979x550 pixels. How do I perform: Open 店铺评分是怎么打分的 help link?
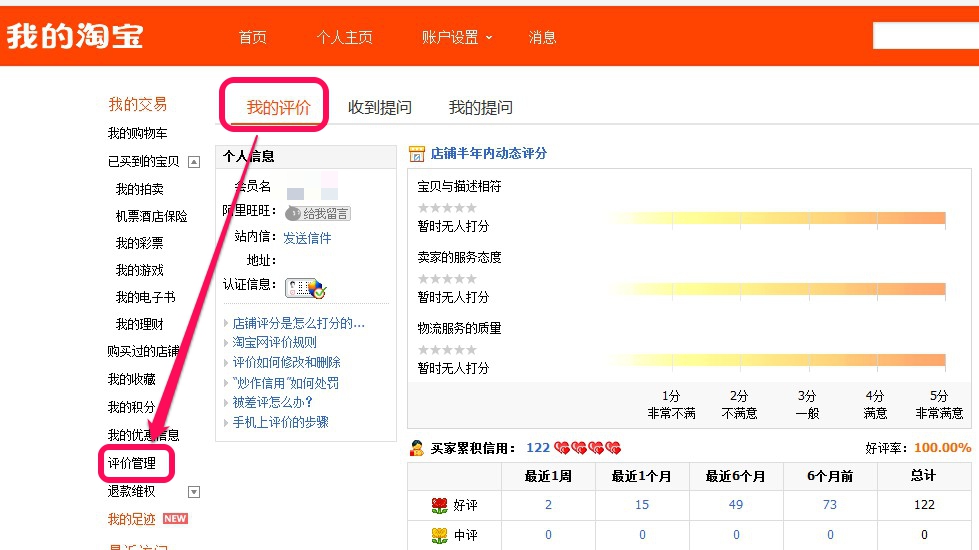point(298,323)
